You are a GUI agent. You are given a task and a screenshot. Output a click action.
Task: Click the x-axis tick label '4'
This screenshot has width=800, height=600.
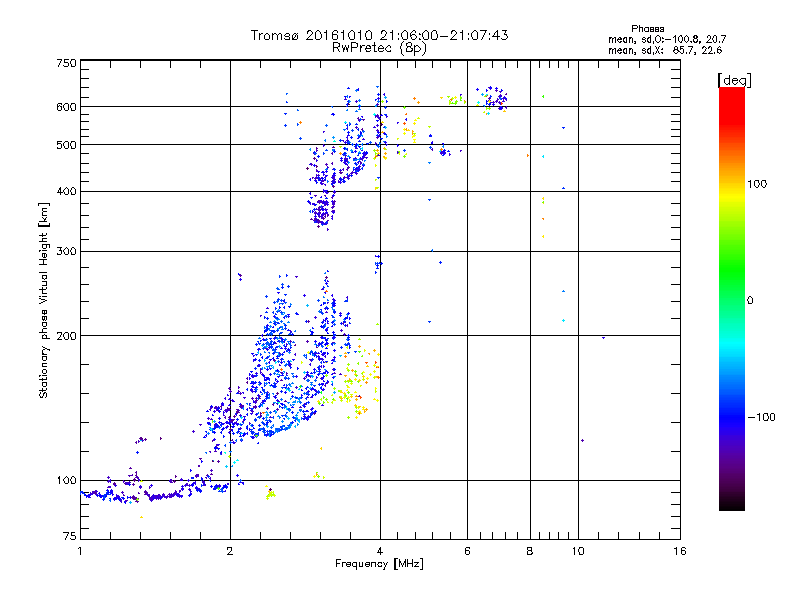(380, 551)
